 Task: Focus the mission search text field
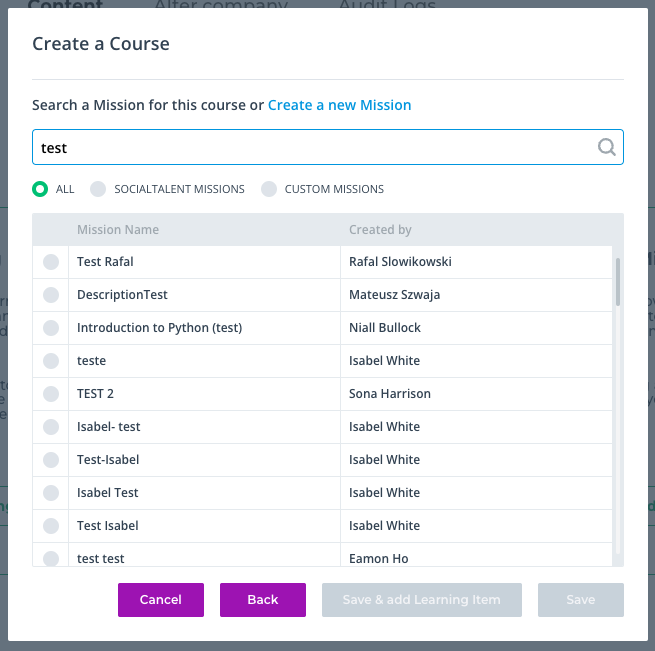(328, 147)
